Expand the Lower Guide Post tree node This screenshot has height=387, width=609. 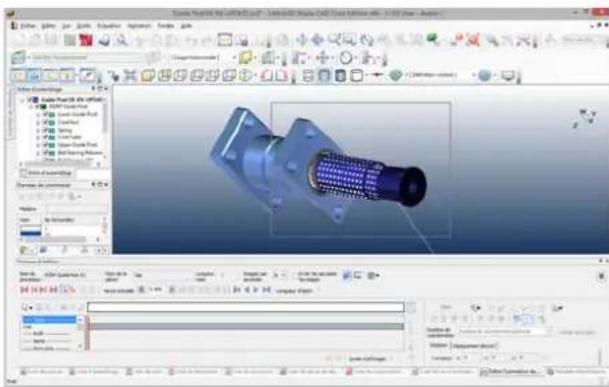pyautogui.click(x=38, y=115)
